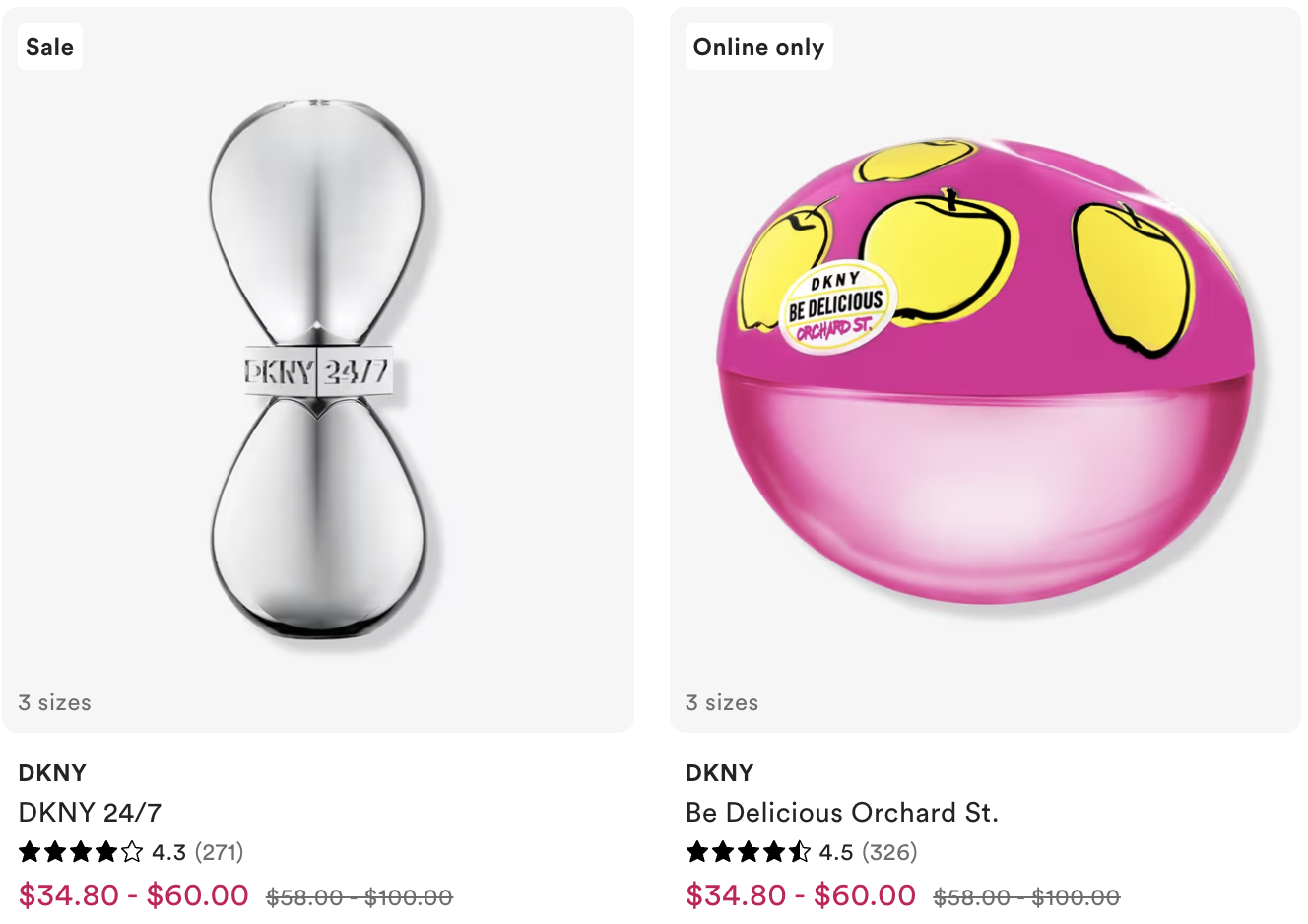Open the (326) reviews count
This screenshot has height=924, width=1308.
[x=889, y=852]
